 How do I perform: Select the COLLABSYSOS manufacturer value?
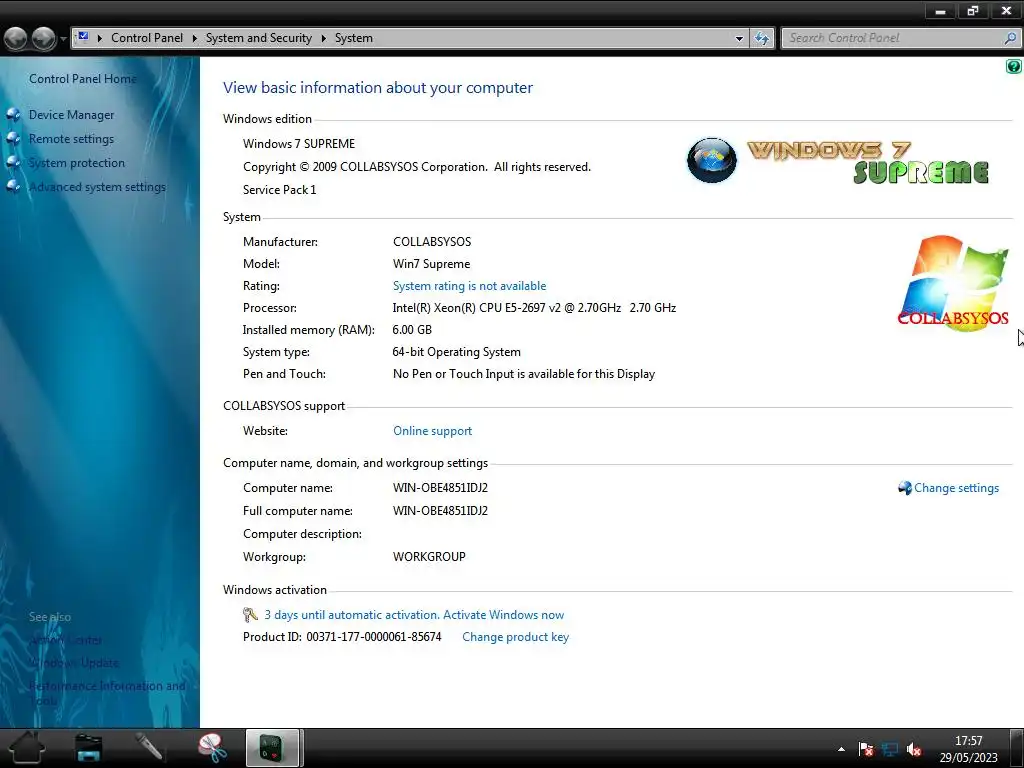(x=432, y=242)
